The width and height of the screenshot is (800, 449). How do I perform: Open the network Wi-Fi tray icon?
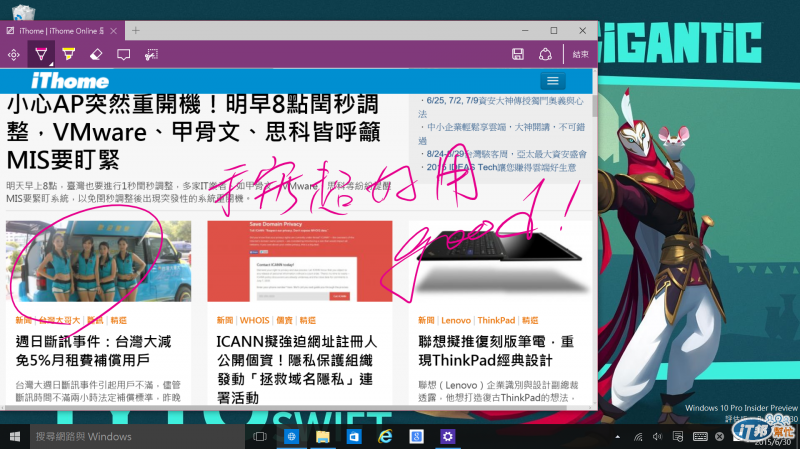pyautogui.click(x=638, y=437)
